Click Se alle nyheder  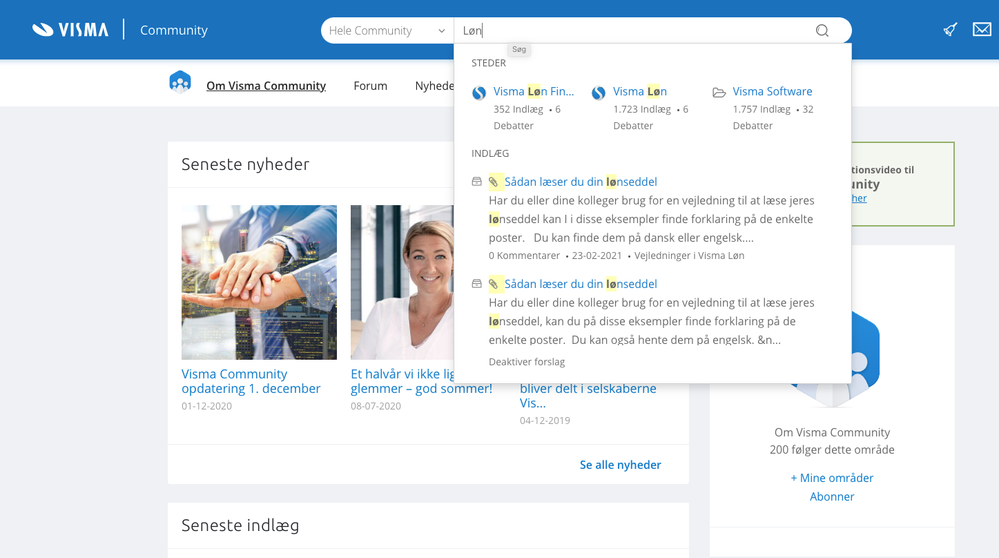pos(620,464)
